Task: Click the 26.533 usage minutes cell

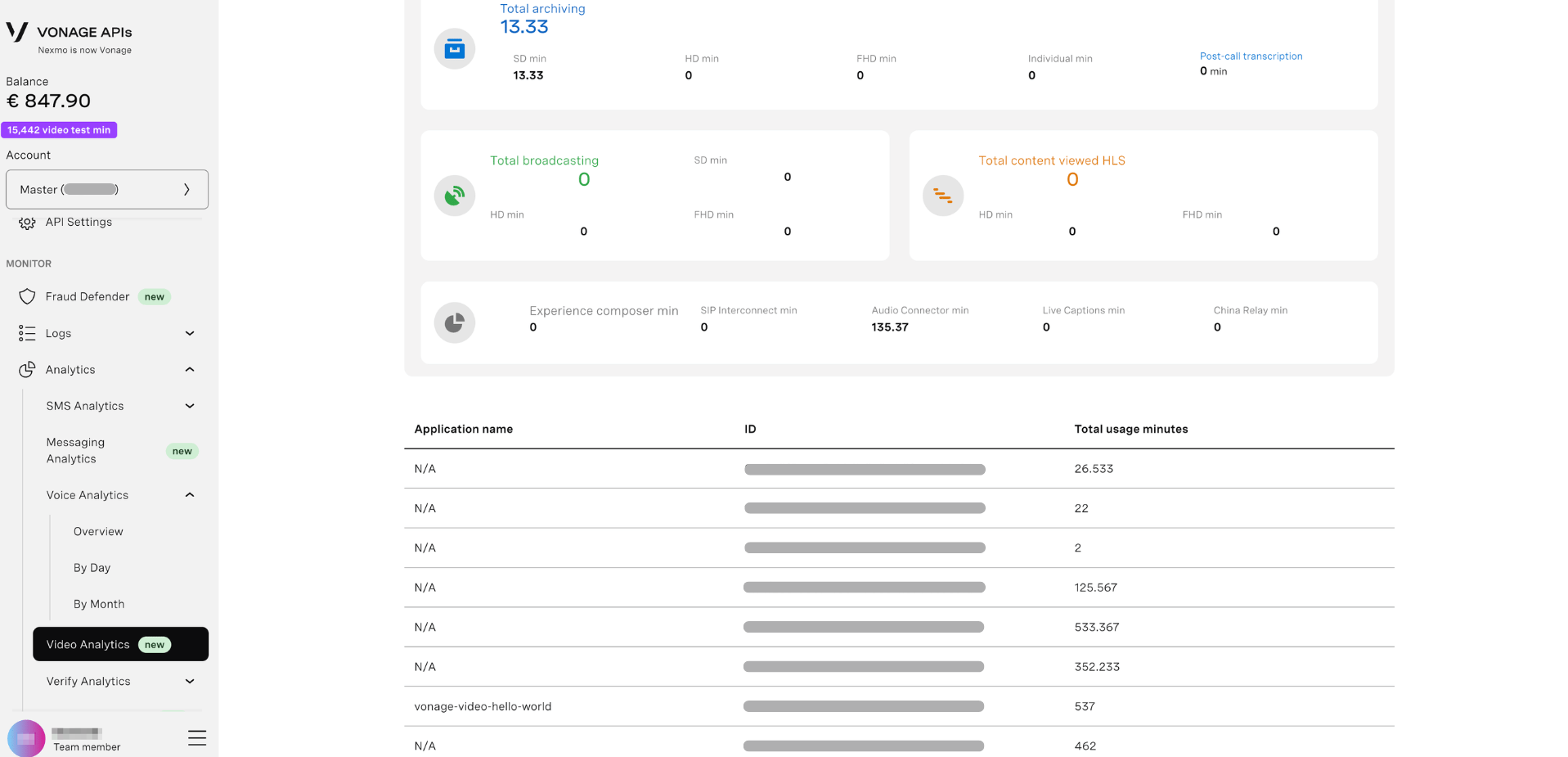Action: tap(1094, 469)
